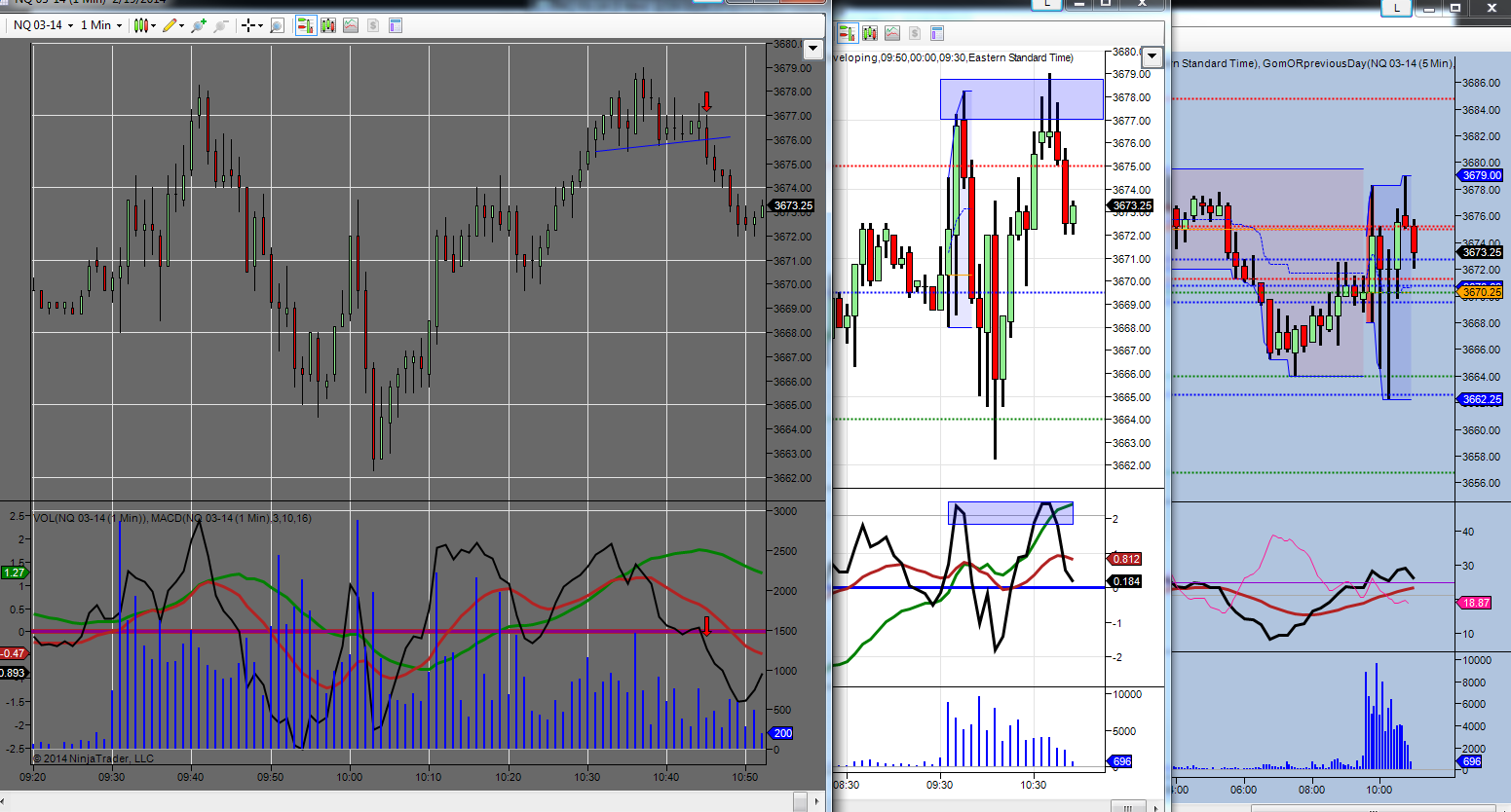Click the GomORpreviousDay indicator label
Viewport: 1511px width, 812px height.
tap(1357, 63)
